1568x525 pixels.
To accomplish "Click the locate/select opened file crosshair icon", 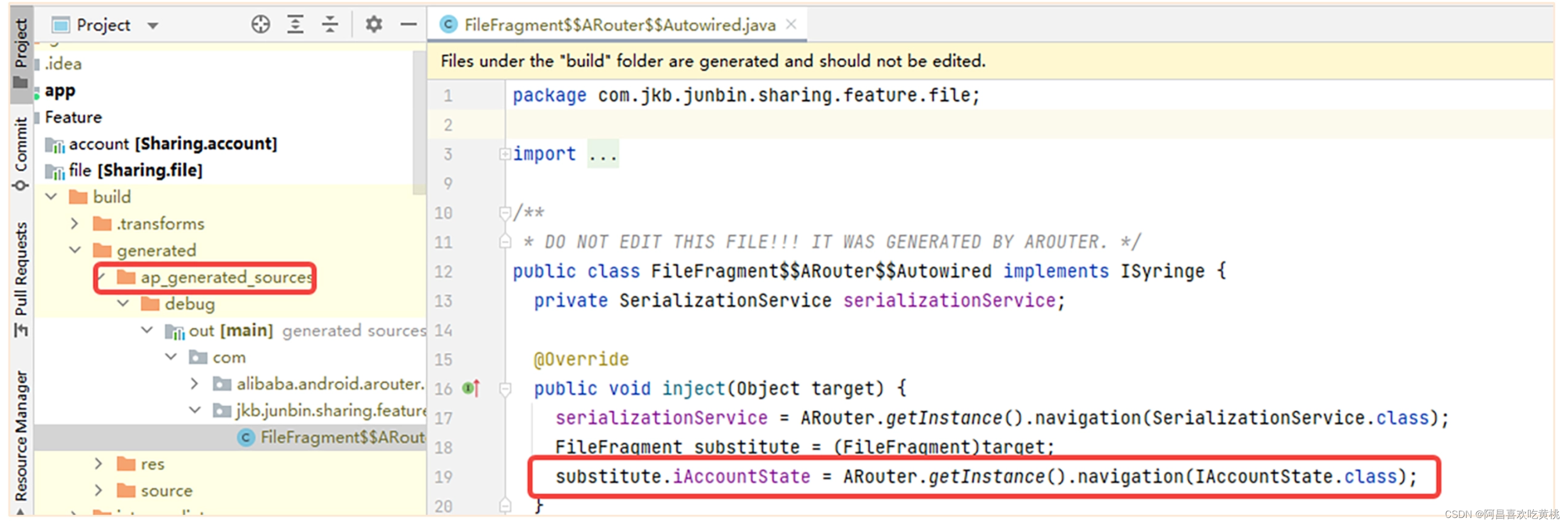I will [260, 25].
